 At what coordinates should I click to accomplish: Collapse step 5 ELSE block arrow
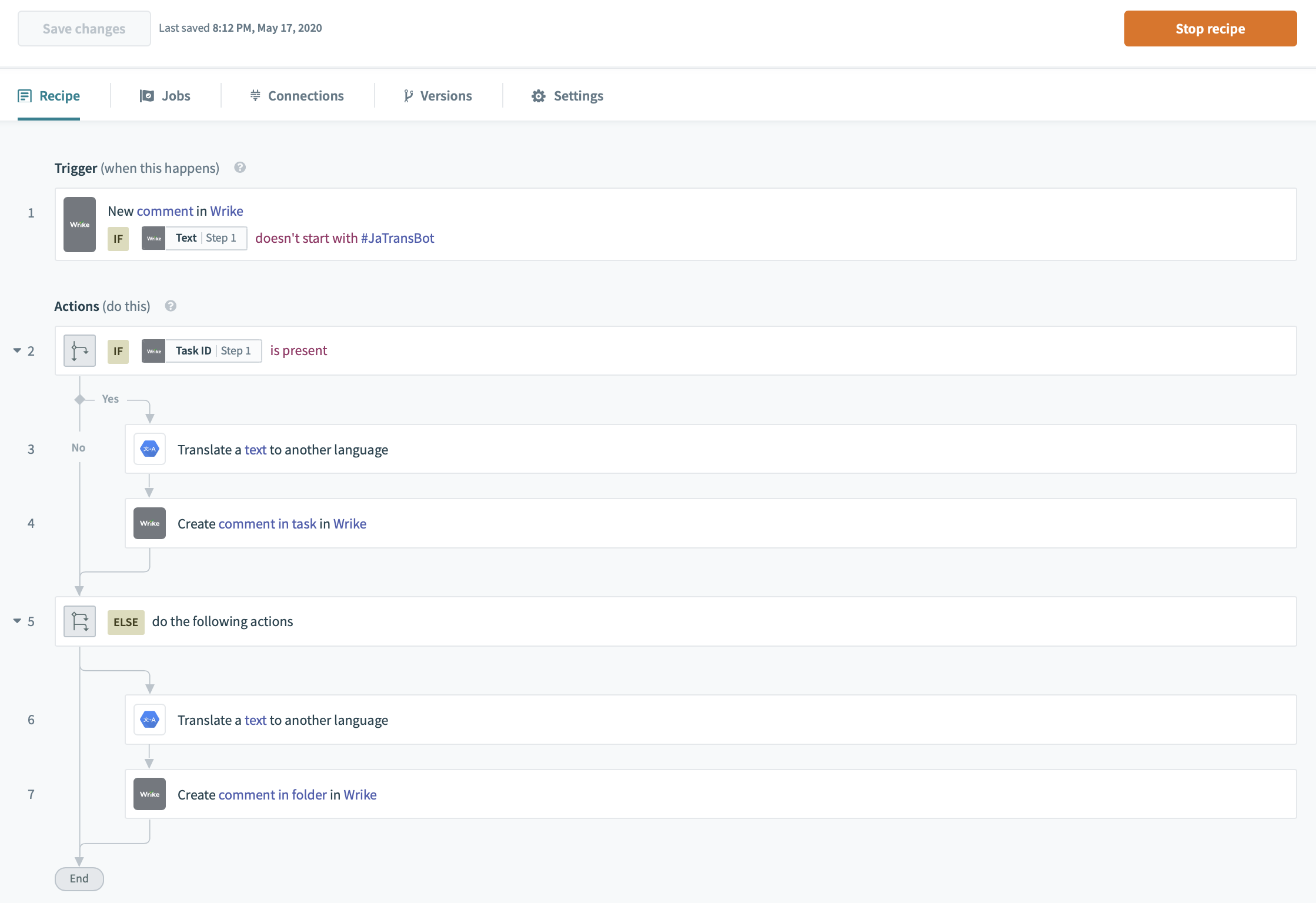click(17, 621)
